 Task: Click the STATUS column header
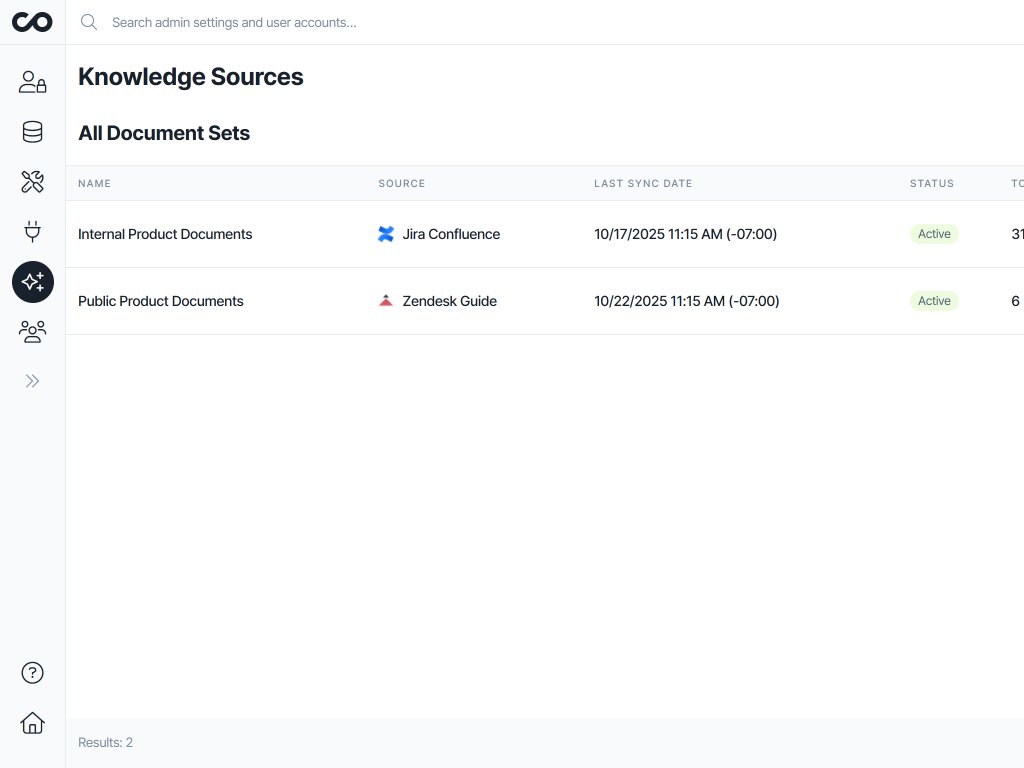point(932,183)
